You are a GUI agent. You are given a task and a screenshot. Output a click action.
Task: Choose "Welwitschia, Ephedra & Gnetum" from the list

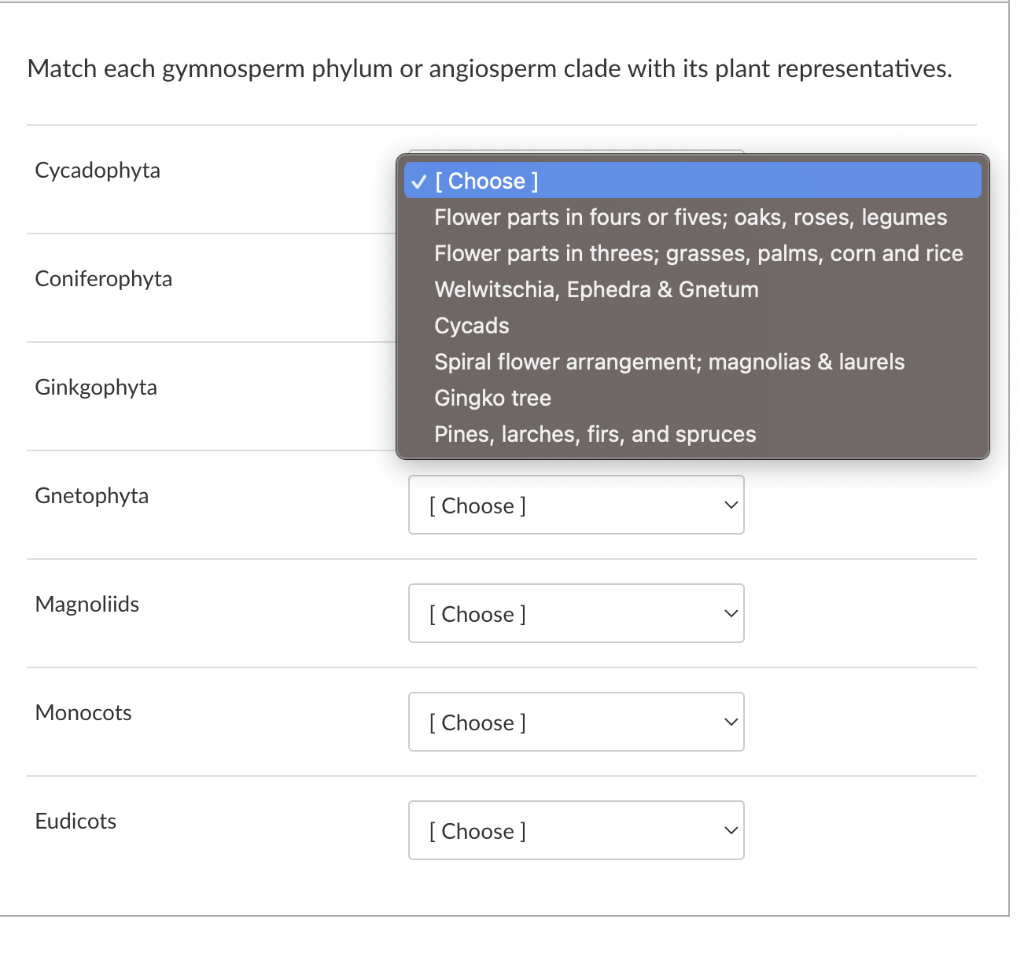click(x=596, y=289)
